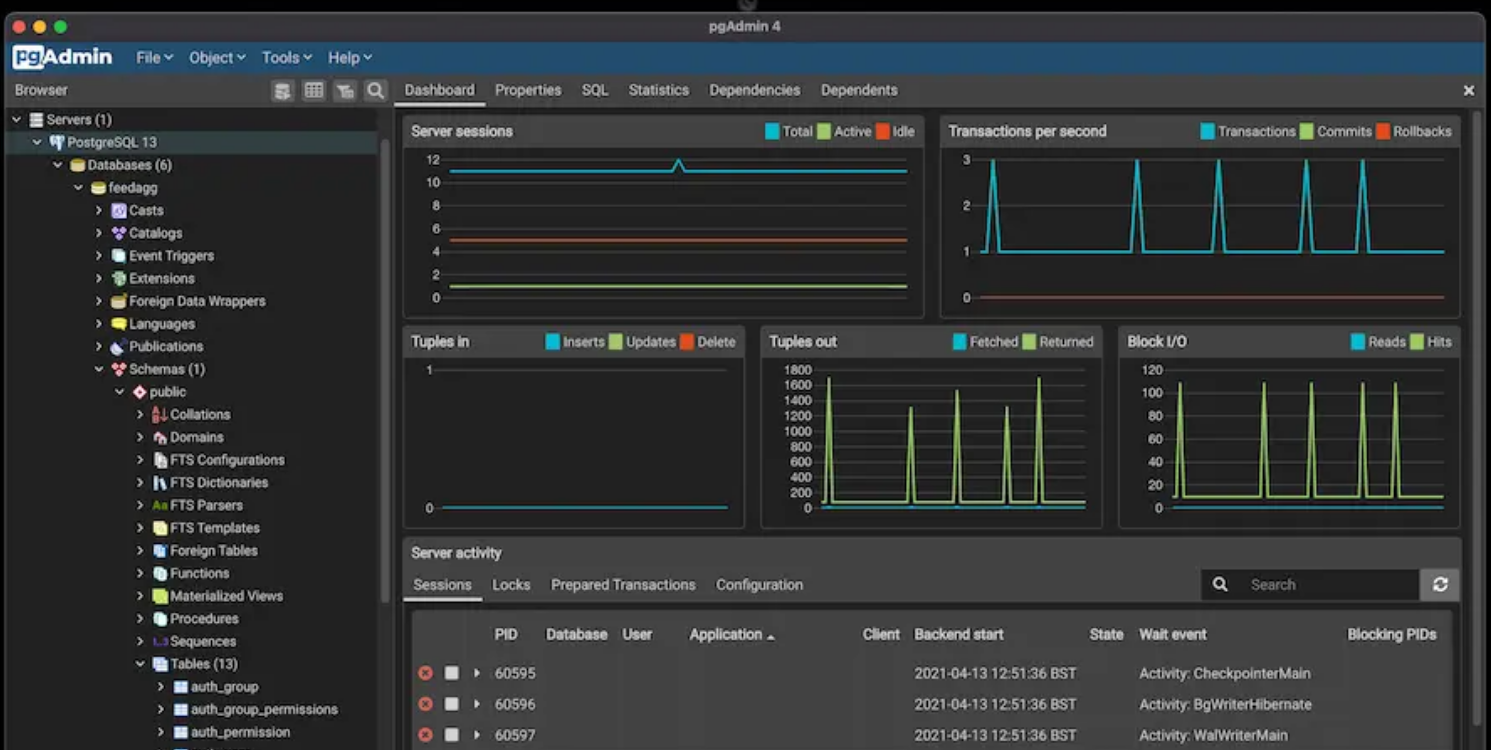Image resolution: width=1491 pixels, height=750 pixels.
Task: Click the filter icon in the Browser toolbar
Action: click(x=344, y=90)
